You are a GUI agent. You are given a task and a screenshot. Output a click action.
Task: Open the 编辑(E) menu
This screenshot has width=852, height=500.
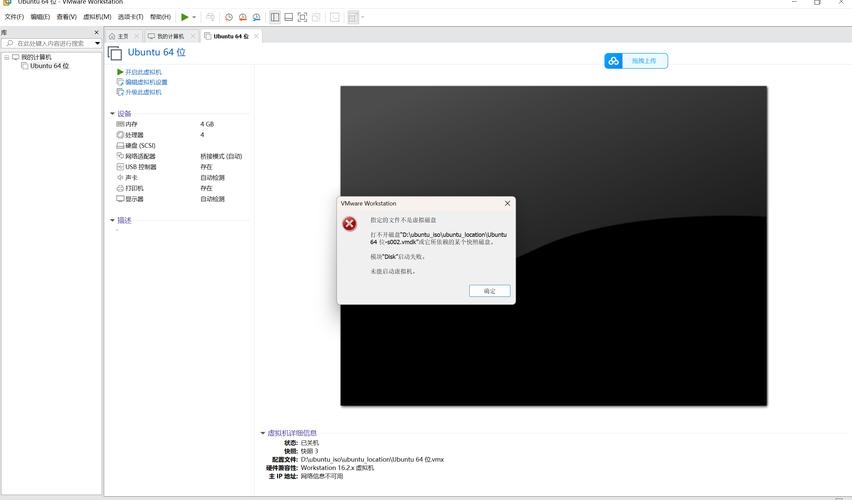coord(40,17)
